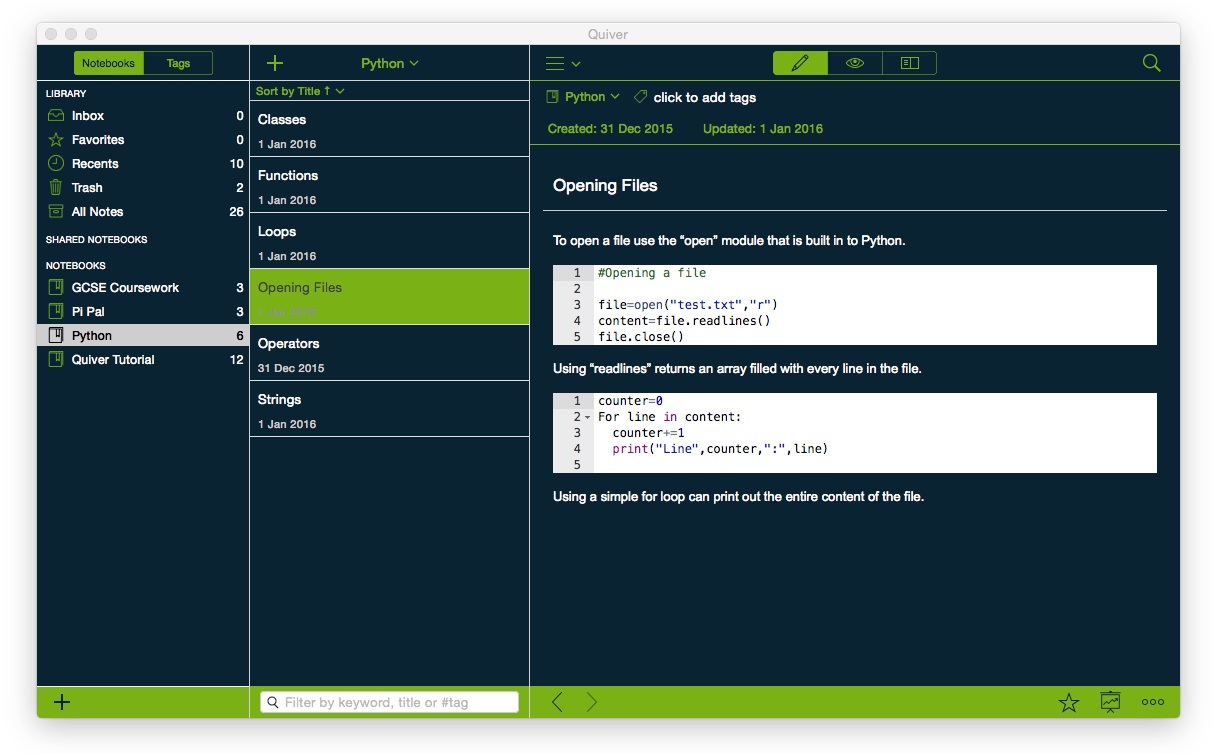Click the second code cell with the counter loop
This screenshot has width=1228, height=754.
855,433
